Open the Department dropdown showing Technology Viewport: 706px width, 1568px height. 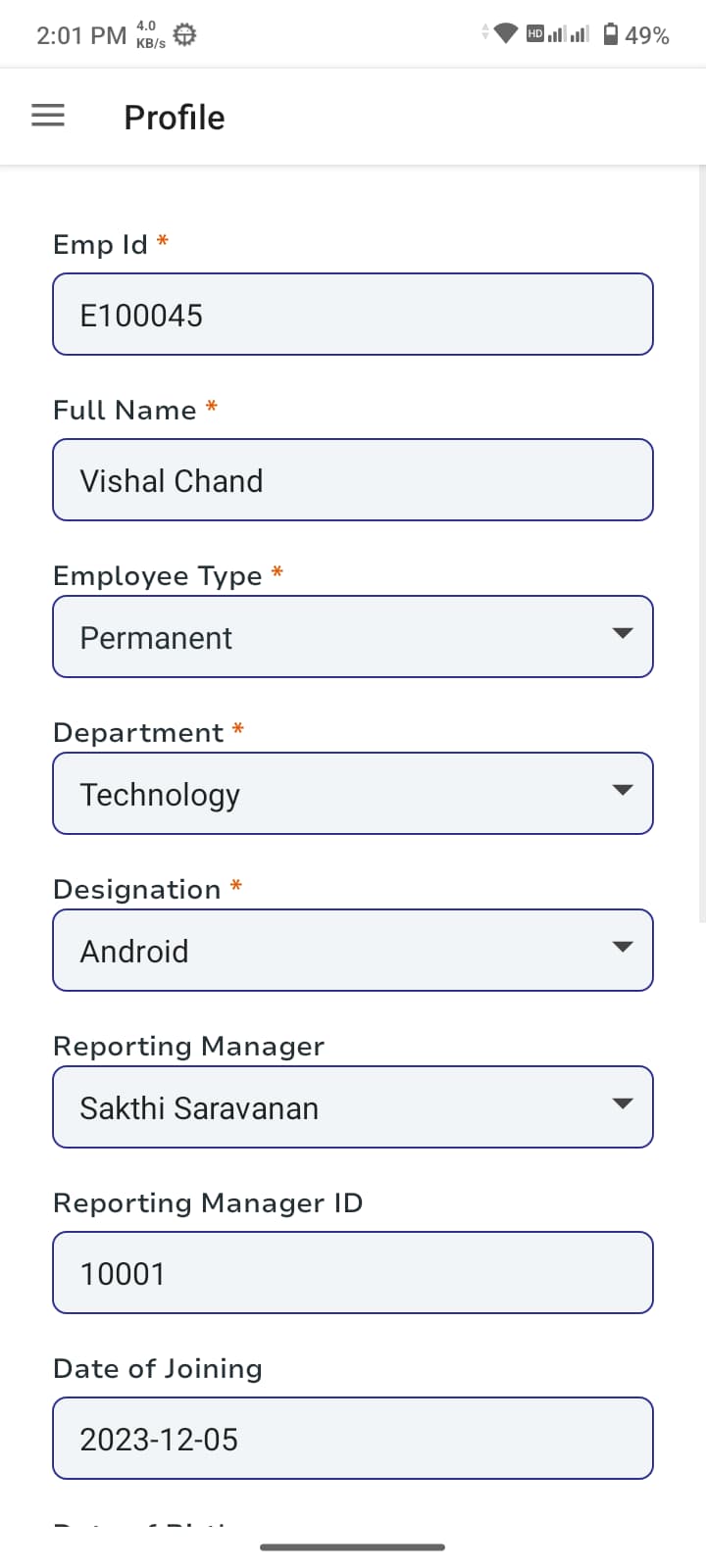(x=353, y=794)
